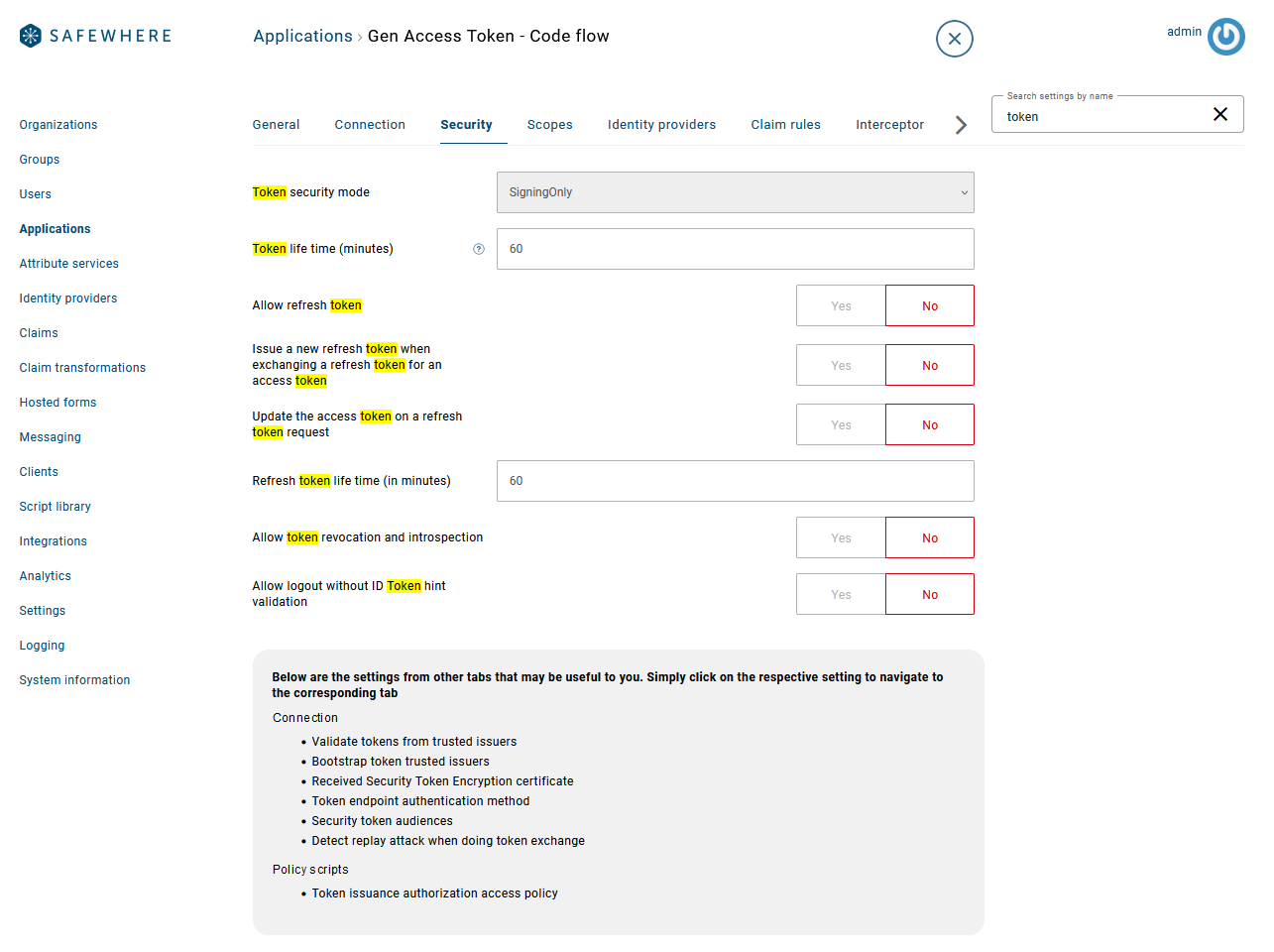Go to Security token audiences setting
This screenshot has width=1274, height=952.
382,821
